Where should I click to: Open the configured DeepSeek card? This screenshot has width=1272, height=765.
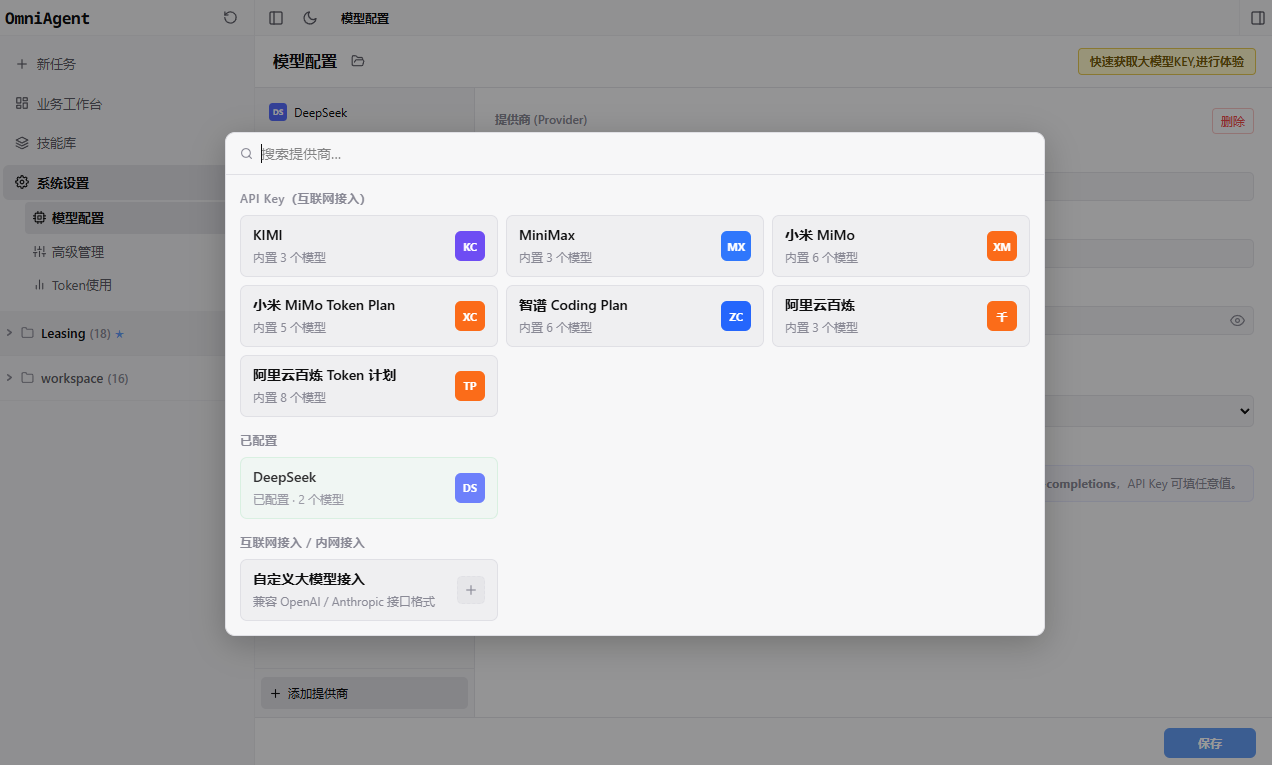tap(369, 488)
